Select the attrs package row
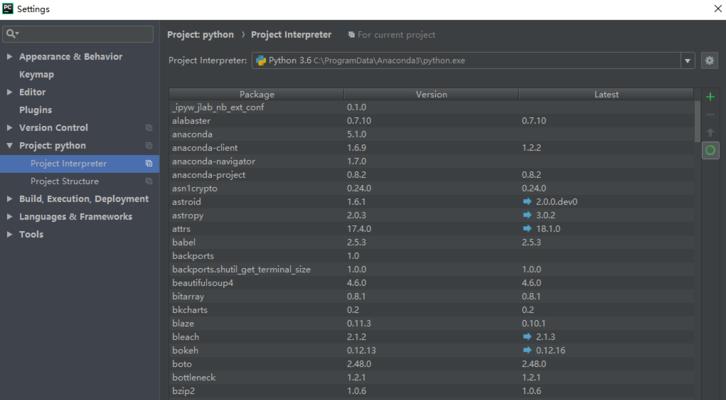726x400 pixels. tap(432, 229)
